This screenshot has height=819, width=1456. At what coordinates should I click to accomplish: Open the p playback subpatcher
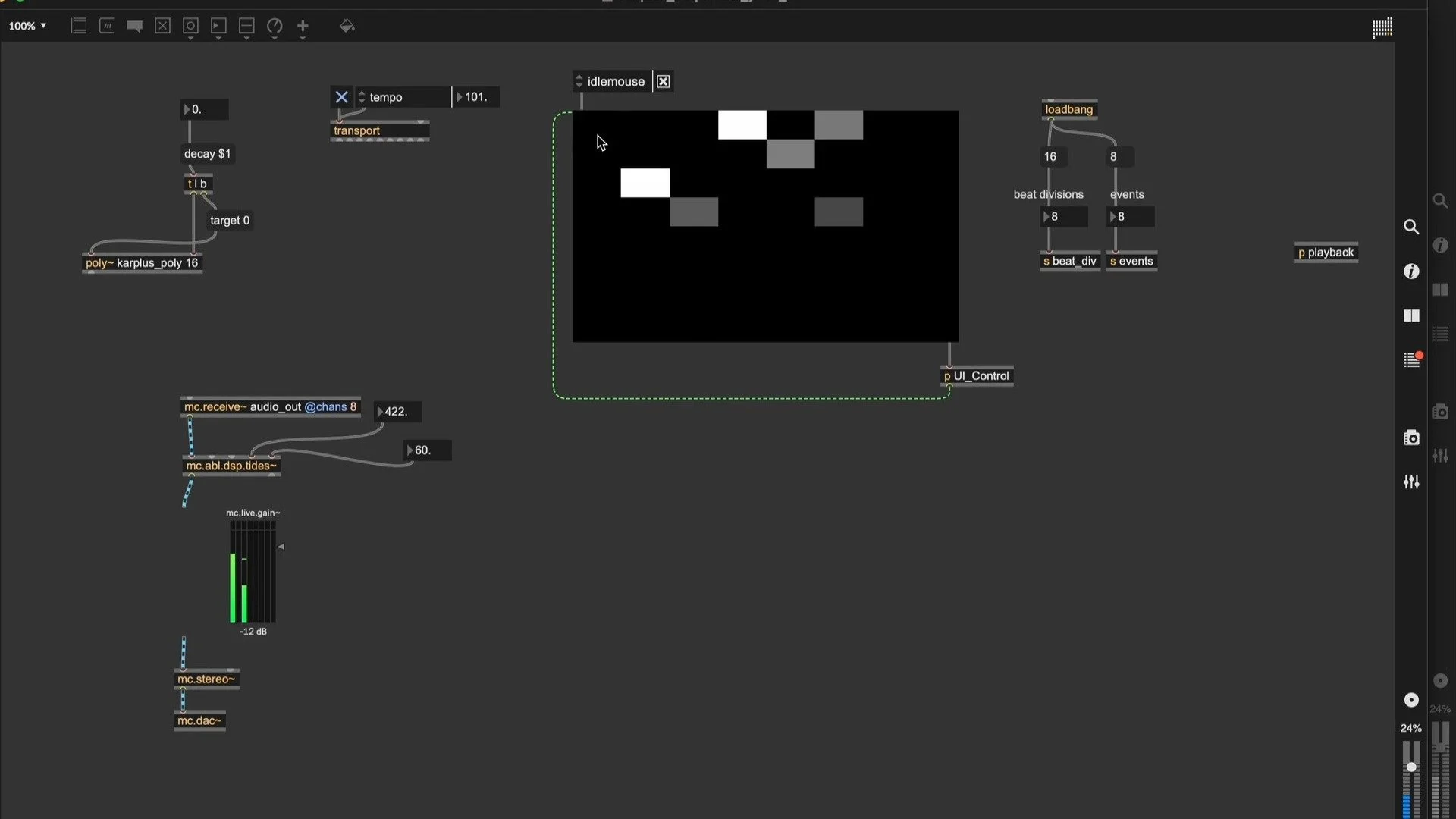click(1326, 252)
